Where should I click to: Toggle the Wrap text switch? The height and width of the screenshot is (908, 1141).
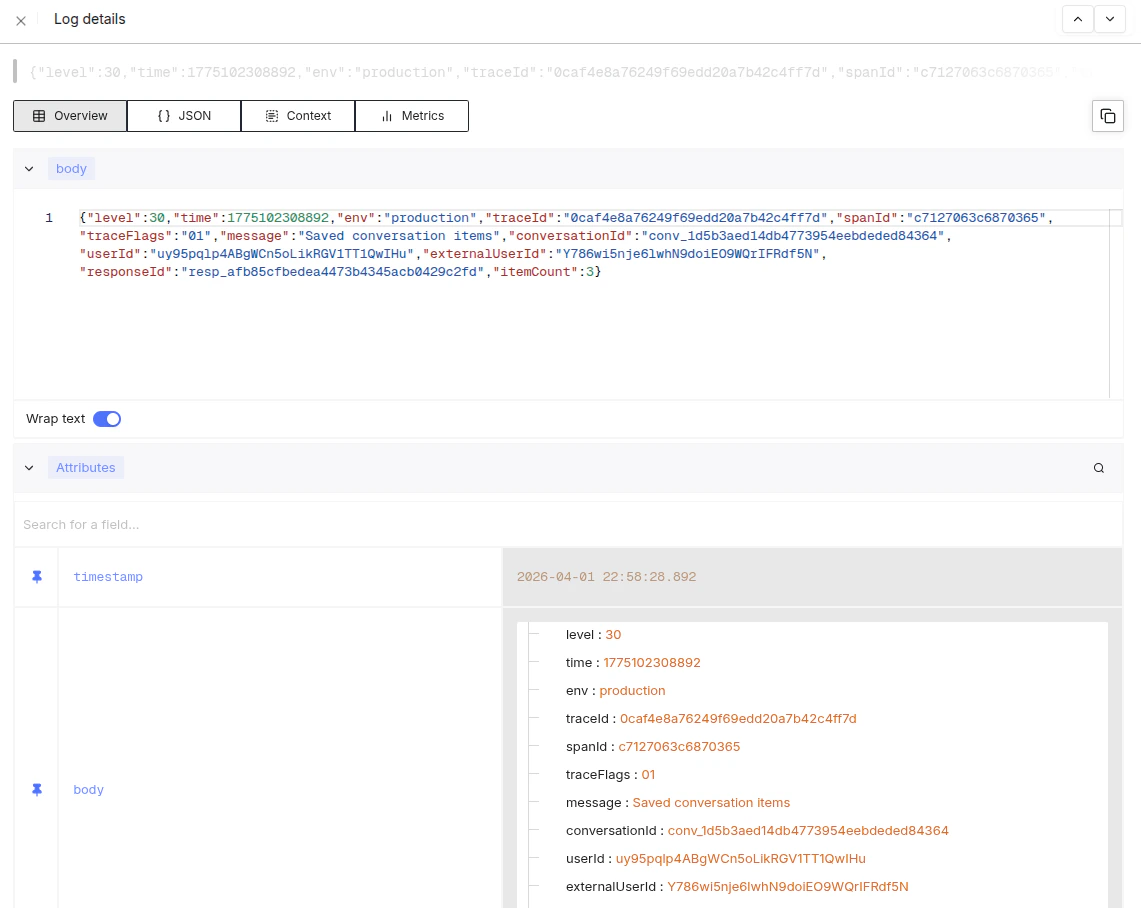point(107,419)
